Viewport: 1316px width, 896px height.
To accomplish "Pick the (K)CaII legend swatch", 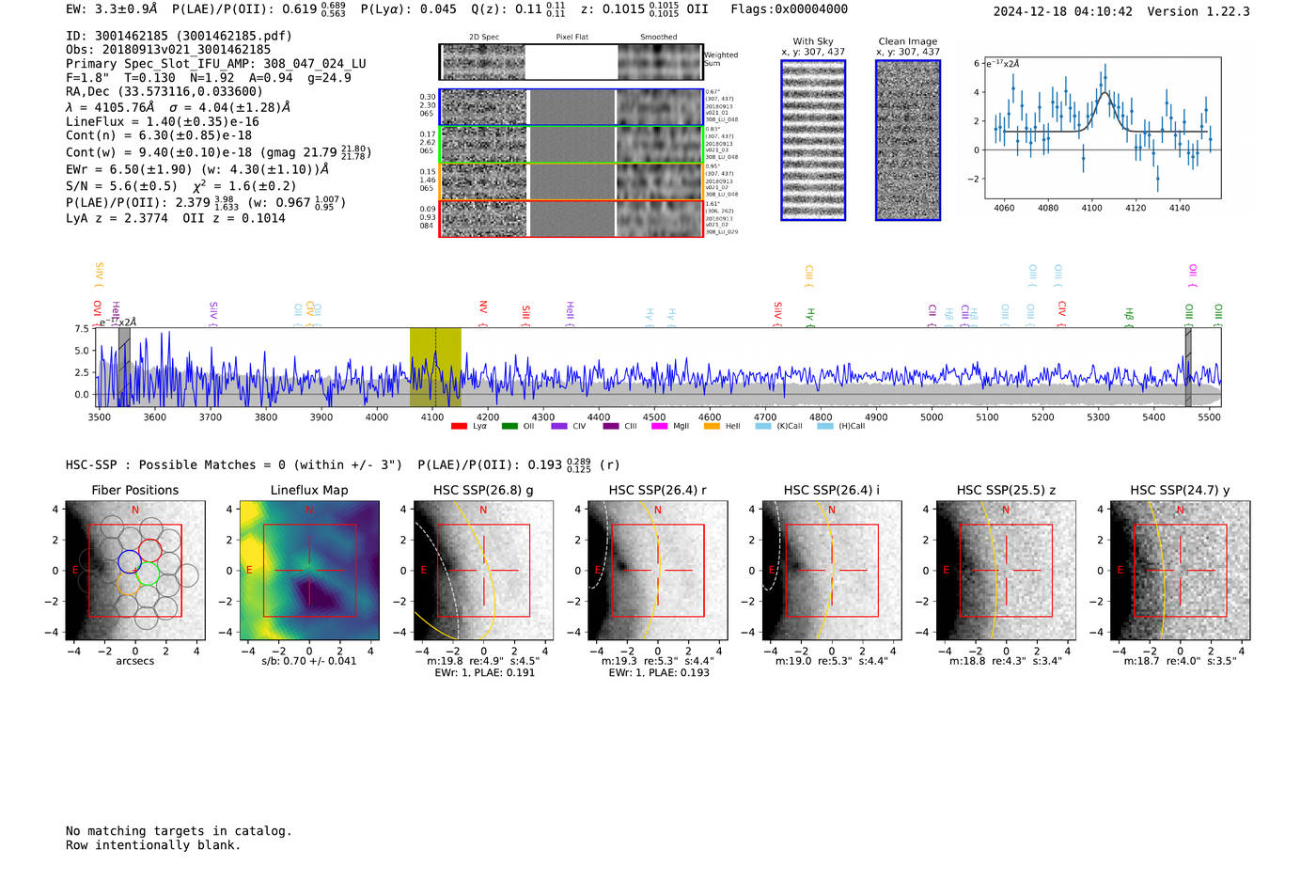I will [763, 427].
